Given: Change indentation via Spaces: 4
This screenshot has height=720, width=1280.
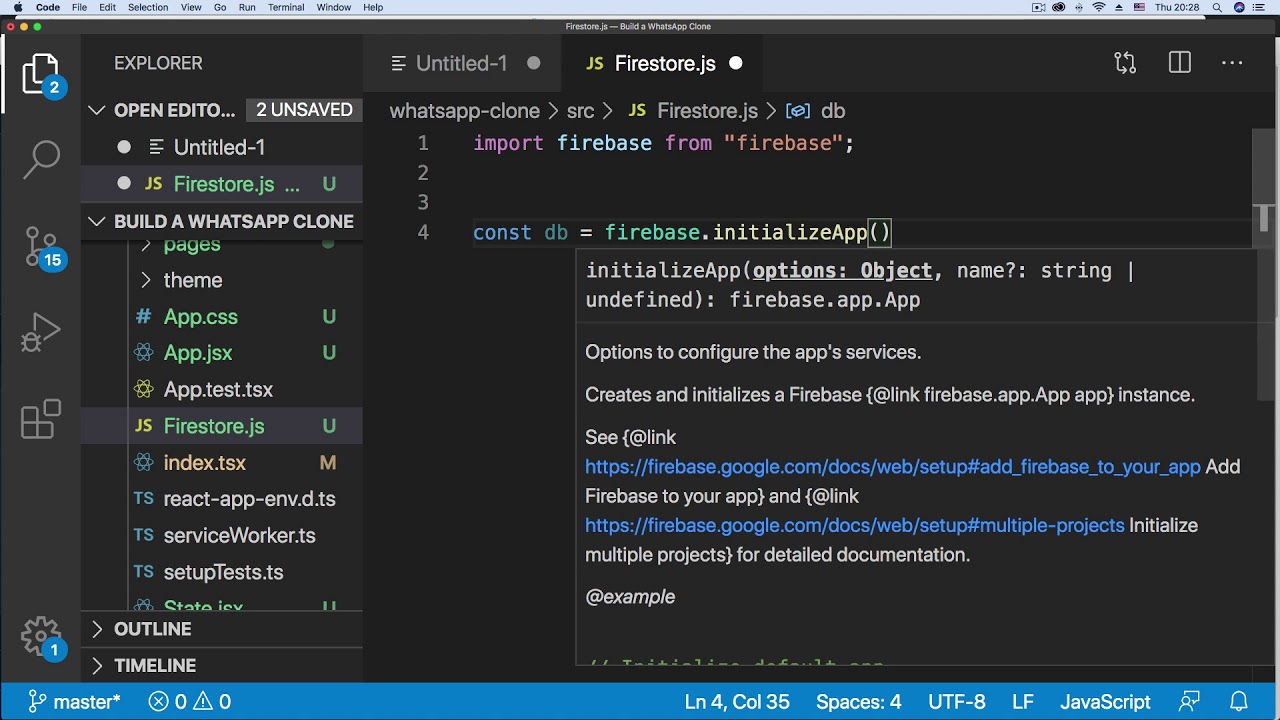Looking at the screenshot, I should click(x=858, y=702).
